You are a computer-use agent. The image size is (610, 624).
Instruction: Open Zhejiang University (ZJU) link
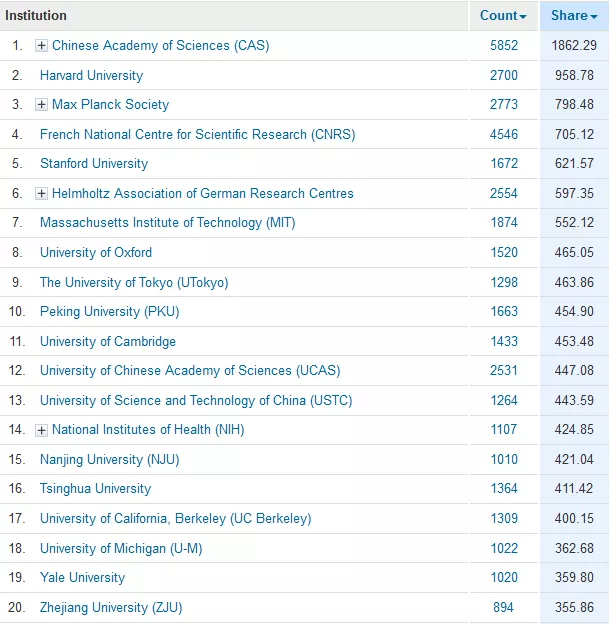point(111,607)
